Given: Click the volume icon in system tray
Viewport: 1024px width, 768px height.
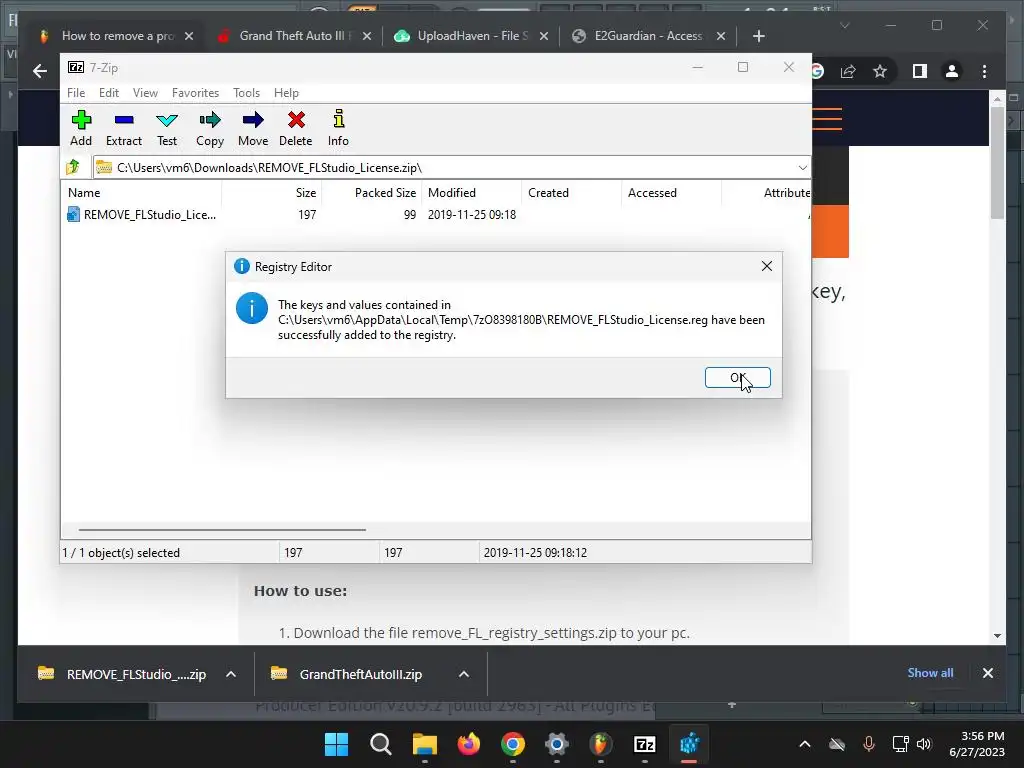Looking at the screenshot, I should (923, 744).
